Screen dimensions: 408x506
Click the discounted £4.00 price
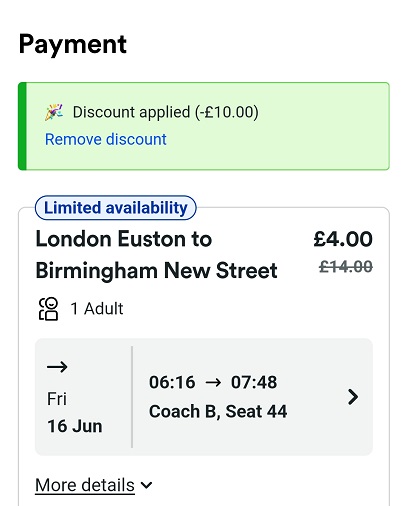pos(343,239)
